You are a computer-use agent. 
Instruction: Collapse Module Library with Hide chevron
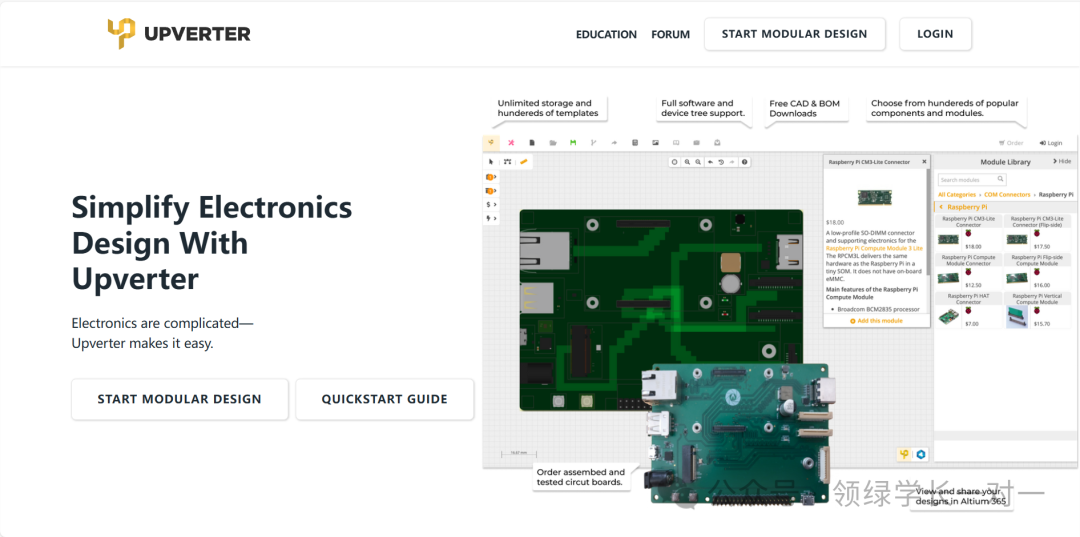click(x=1062, y=161)
